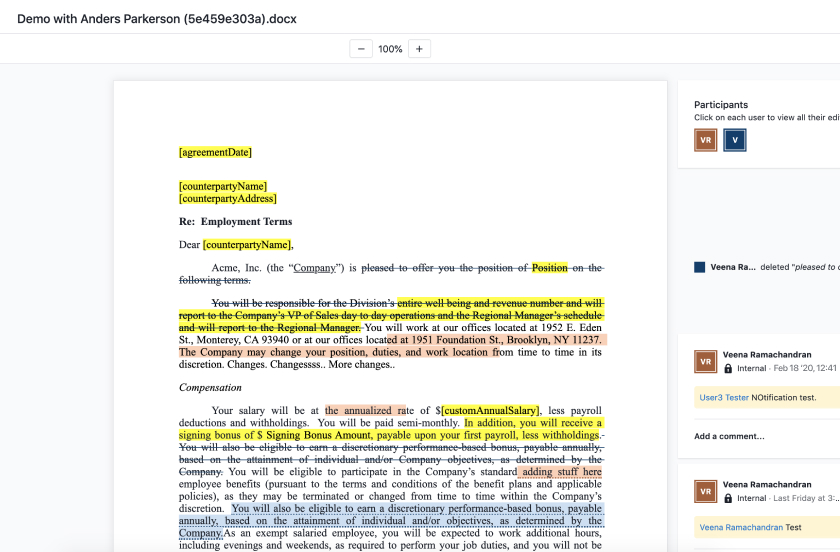Click the blue color square beside Veena's deletion

tap(700, 268)
